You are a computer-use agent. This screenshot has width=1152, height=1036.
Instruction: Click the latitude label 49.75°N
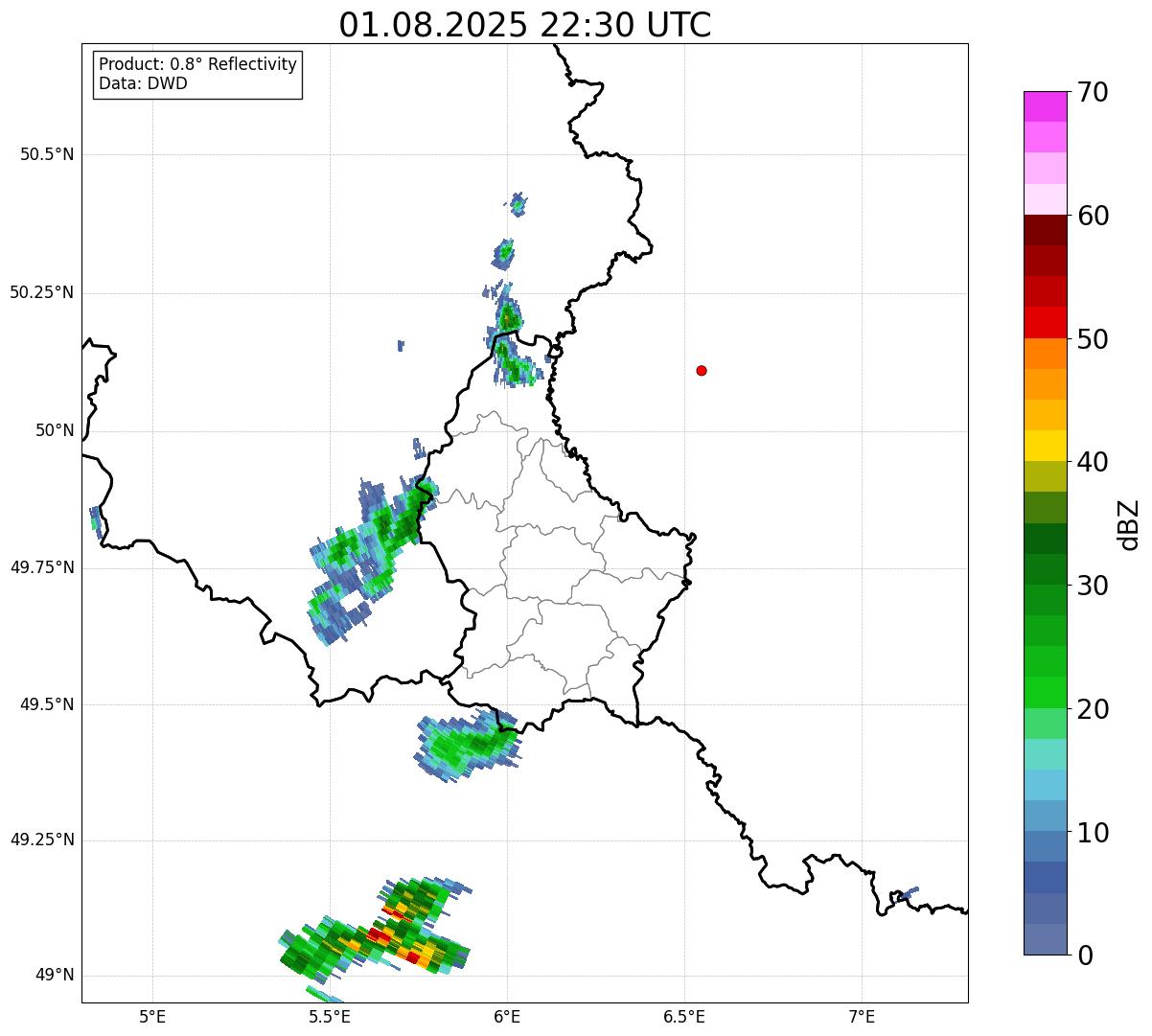(x=42, y=567)
